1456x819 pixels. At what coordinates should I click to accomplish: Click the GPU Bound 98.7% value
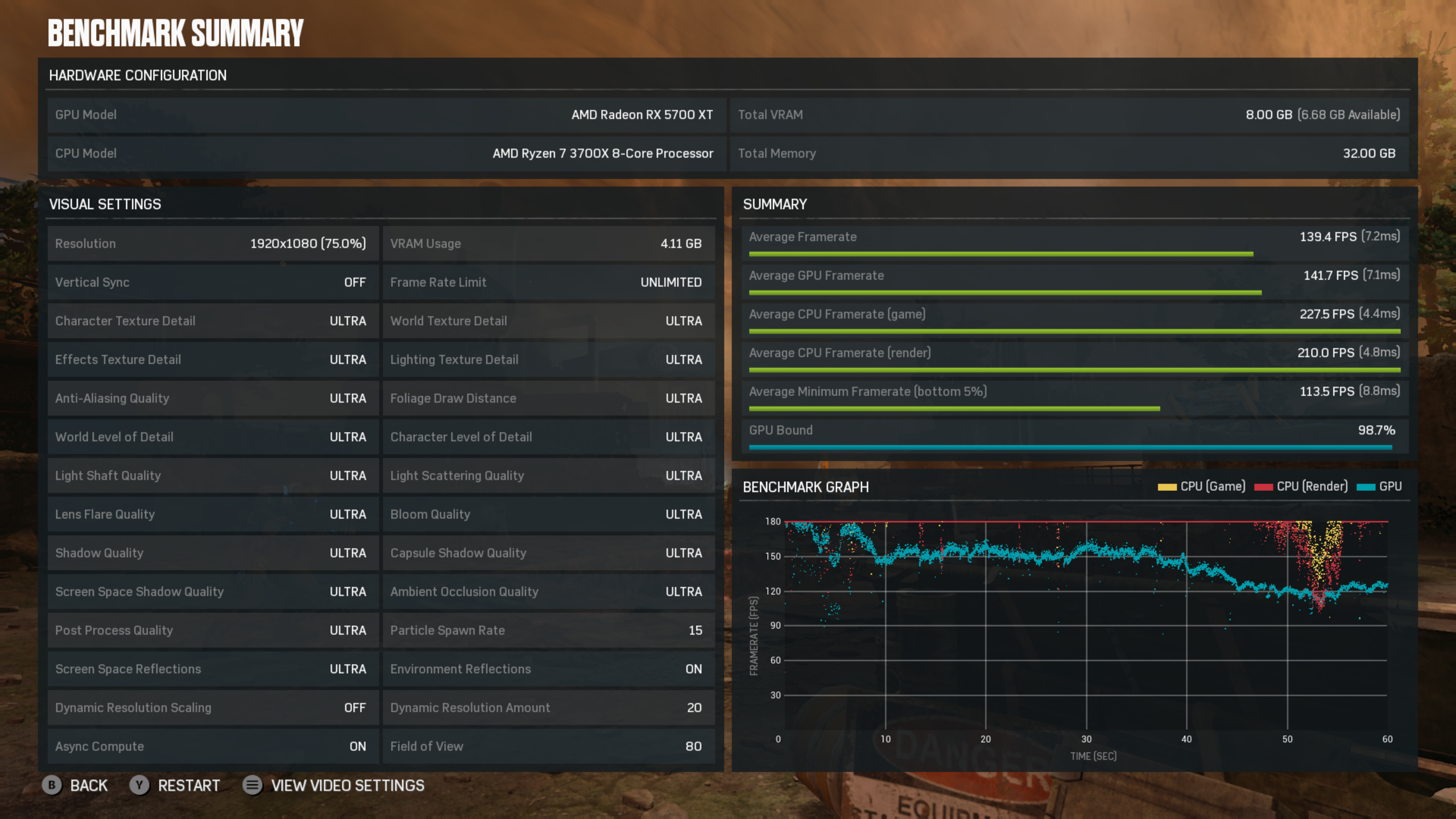click(x=1376, y=430)
